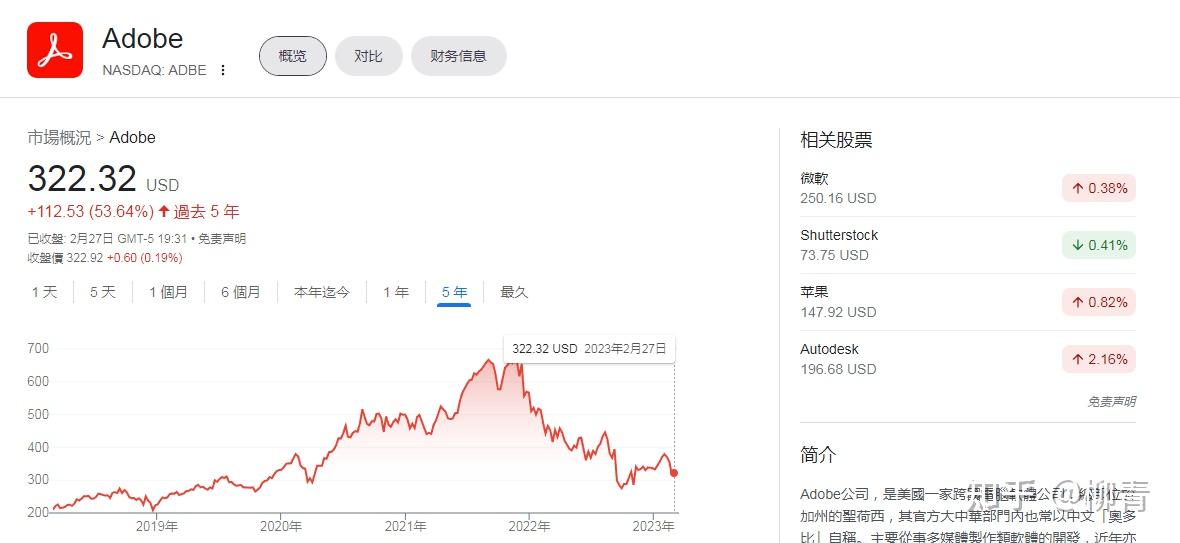
Task: Click the 73.75 USD Shutterstock price
Action: (x=835, y=255)
